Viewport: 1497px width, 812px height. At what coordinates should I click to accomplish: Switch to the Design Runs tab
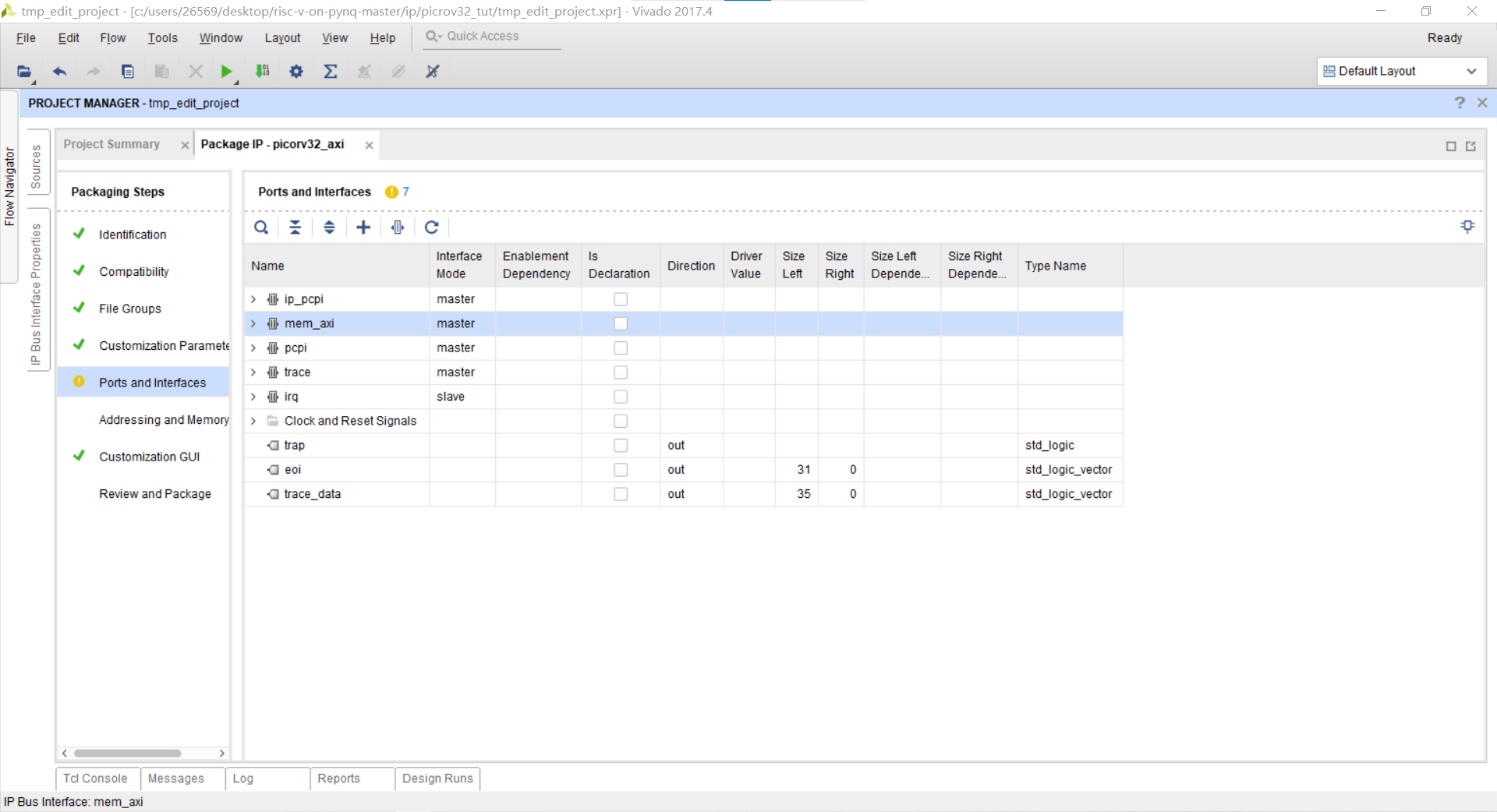pyautogui.click(x=437, y=778)
